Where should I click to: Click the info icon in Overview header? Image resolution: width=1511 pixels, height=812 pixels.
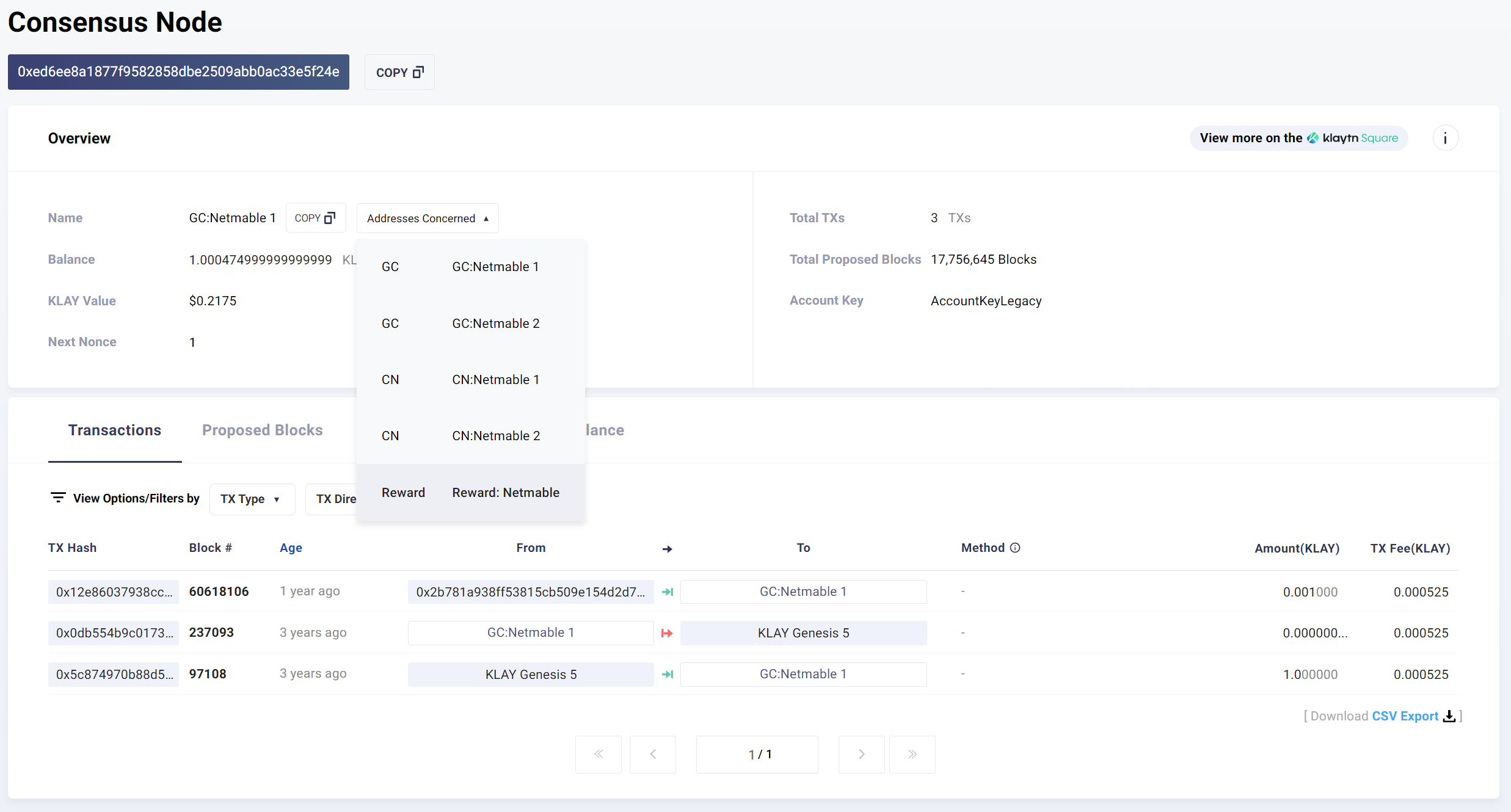pyautogui.click(x=1445, y=139)
